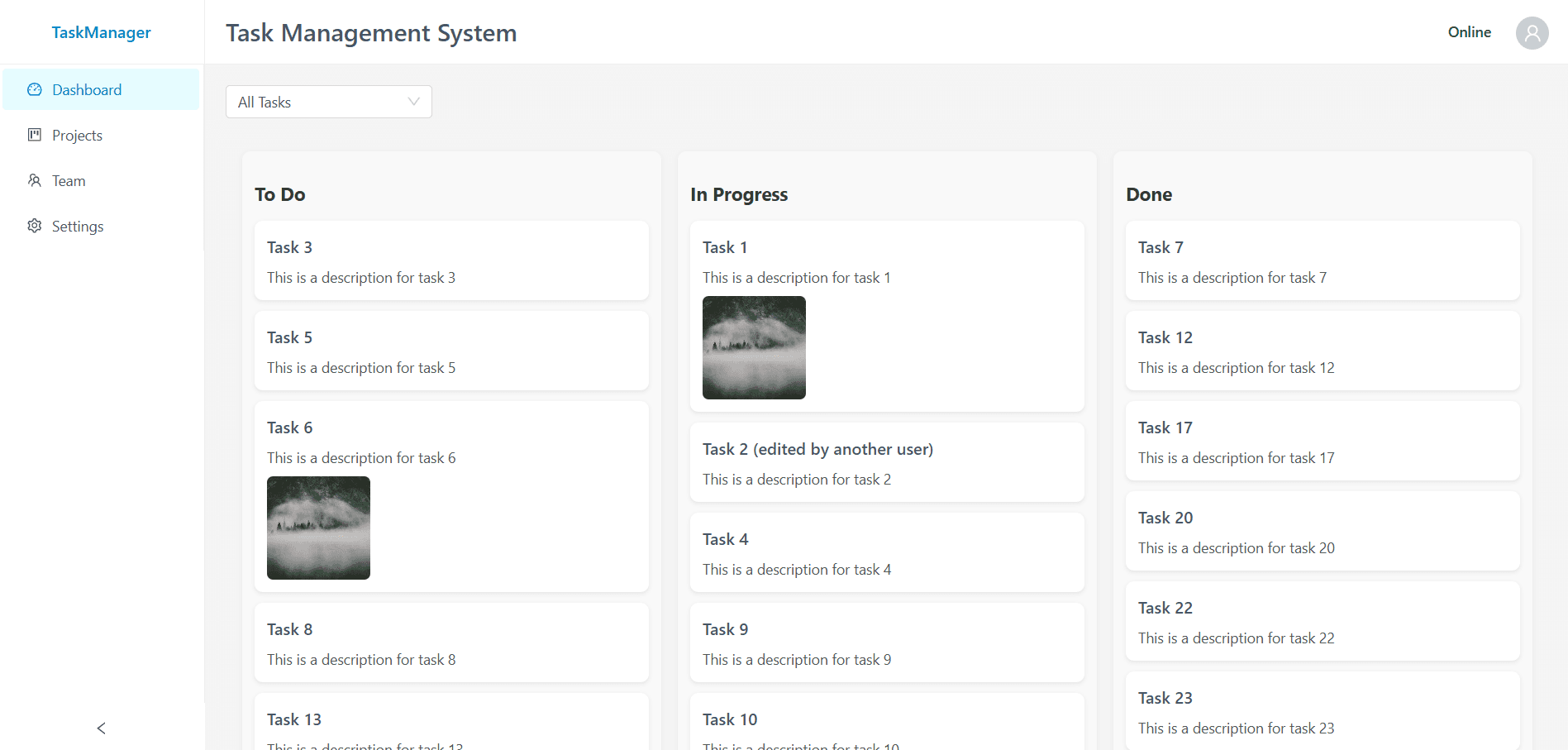Screen dimensions: 1568x750
Task: Click the Task 7 card in Done column
Action: coord(1322,260)
